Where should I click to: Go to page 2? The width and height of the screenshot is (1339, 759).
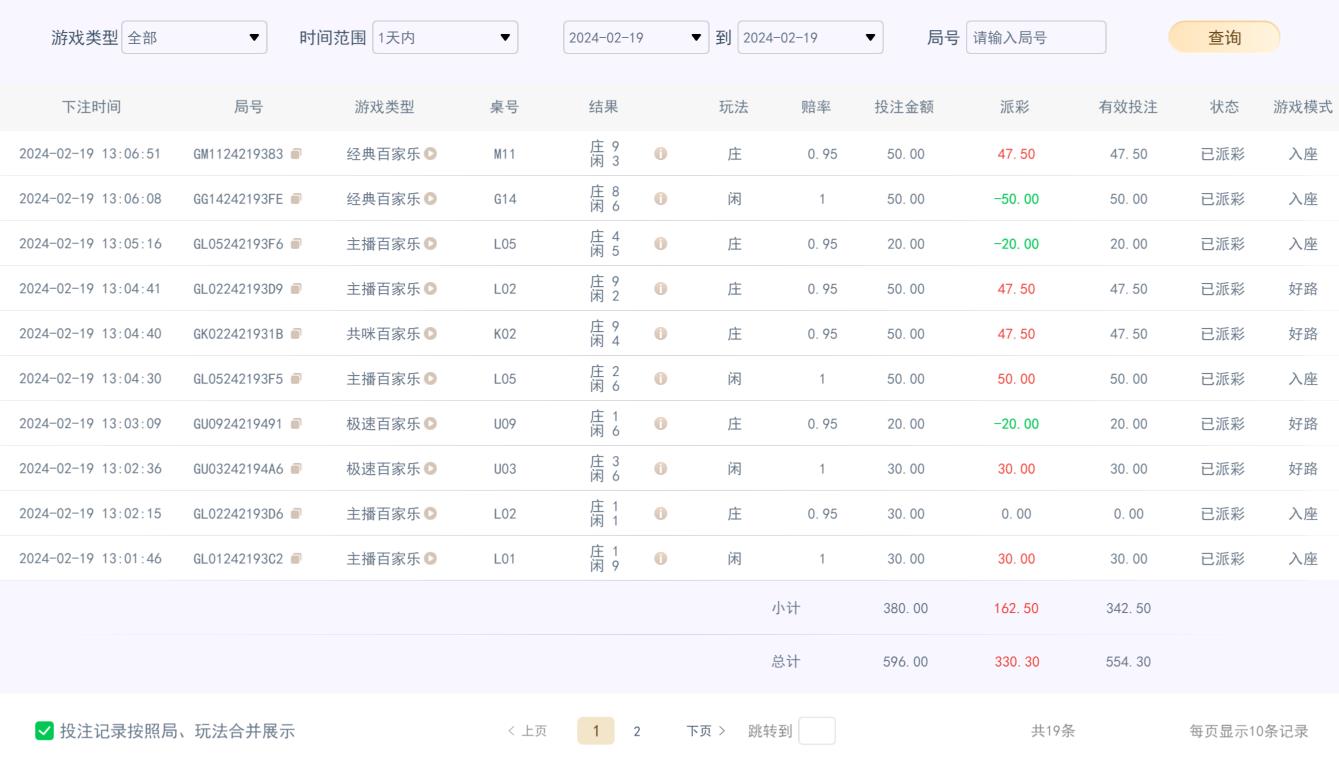(x=637, y=731)
